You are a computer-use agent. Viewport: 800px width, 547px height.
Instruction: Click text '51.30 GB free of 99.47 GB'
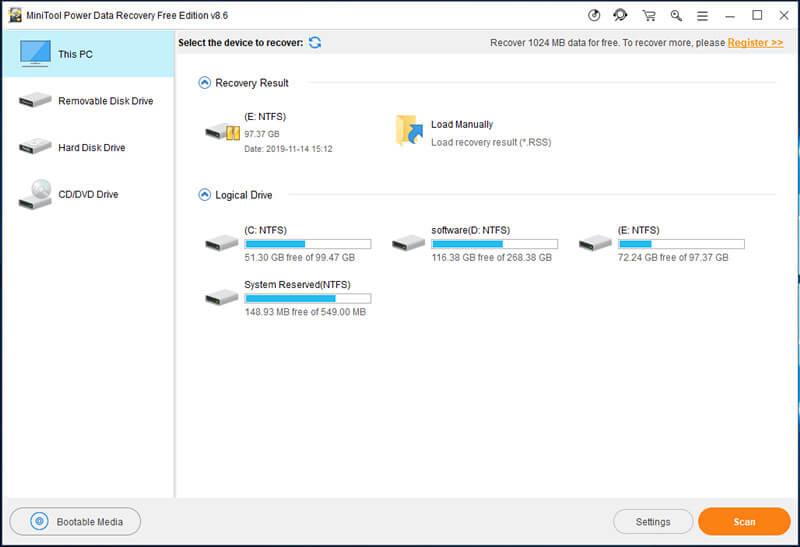pyautogui.click(x=299, y=258)
